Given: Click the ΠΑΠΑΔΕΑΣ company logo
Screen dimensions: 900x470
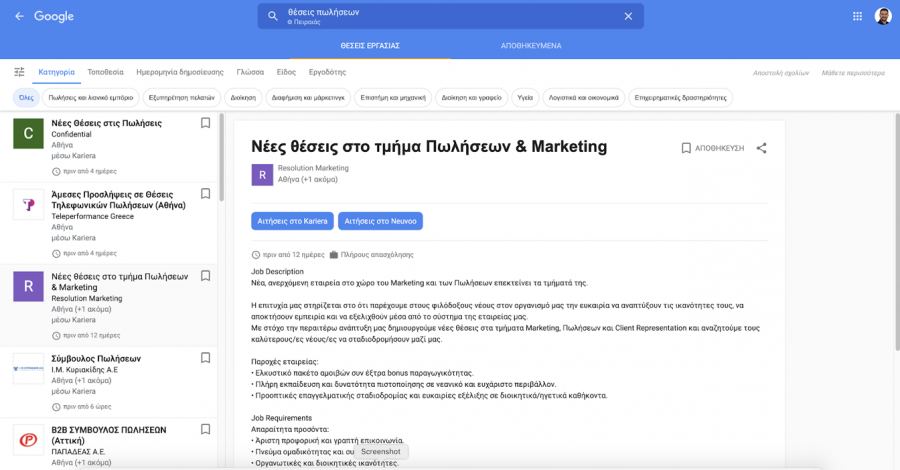Looking at the screenshot, I should coord(28,441).
